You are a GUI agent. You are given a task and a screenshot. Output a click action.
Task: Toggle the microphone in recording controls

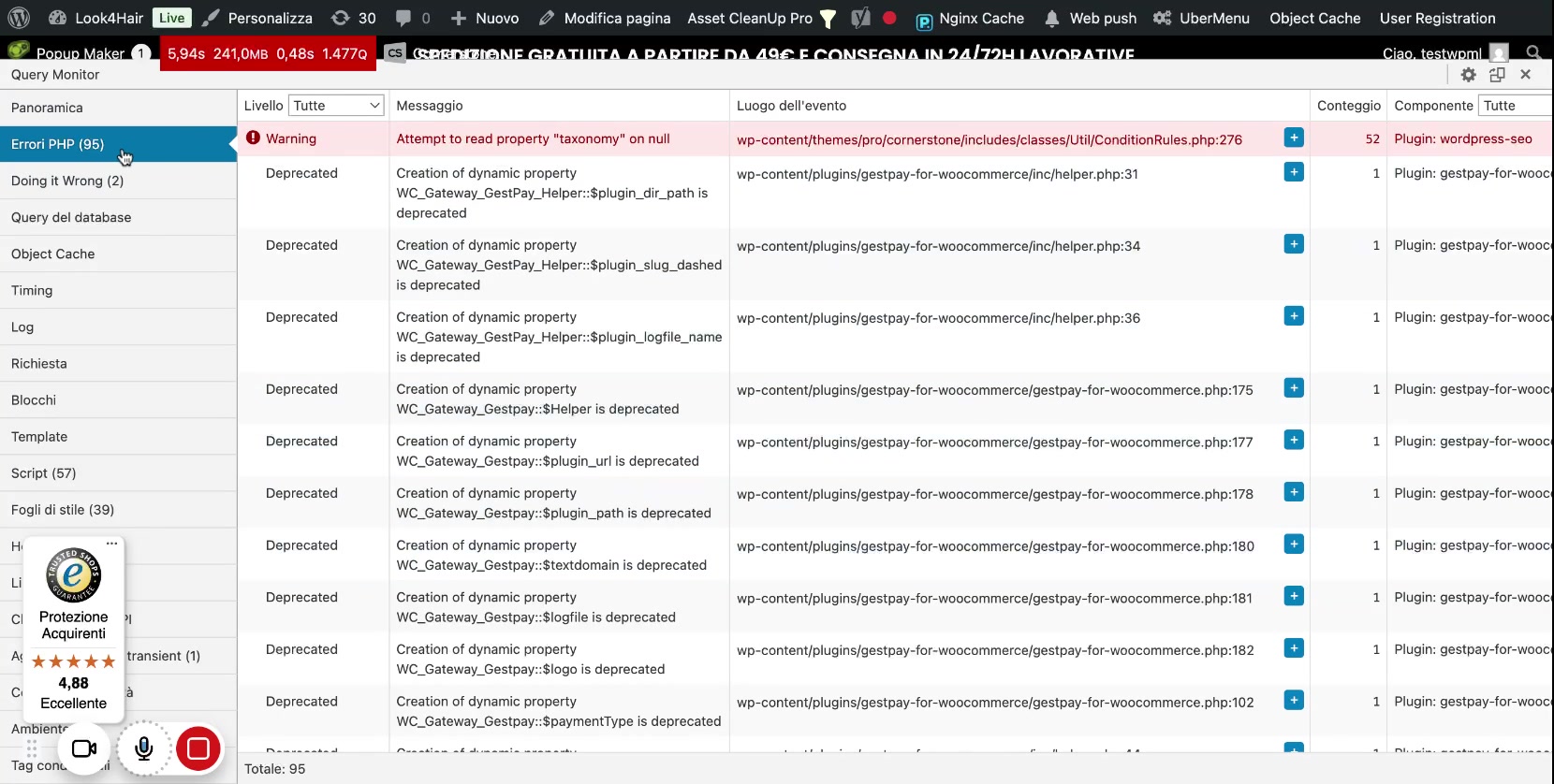[143, 748]
